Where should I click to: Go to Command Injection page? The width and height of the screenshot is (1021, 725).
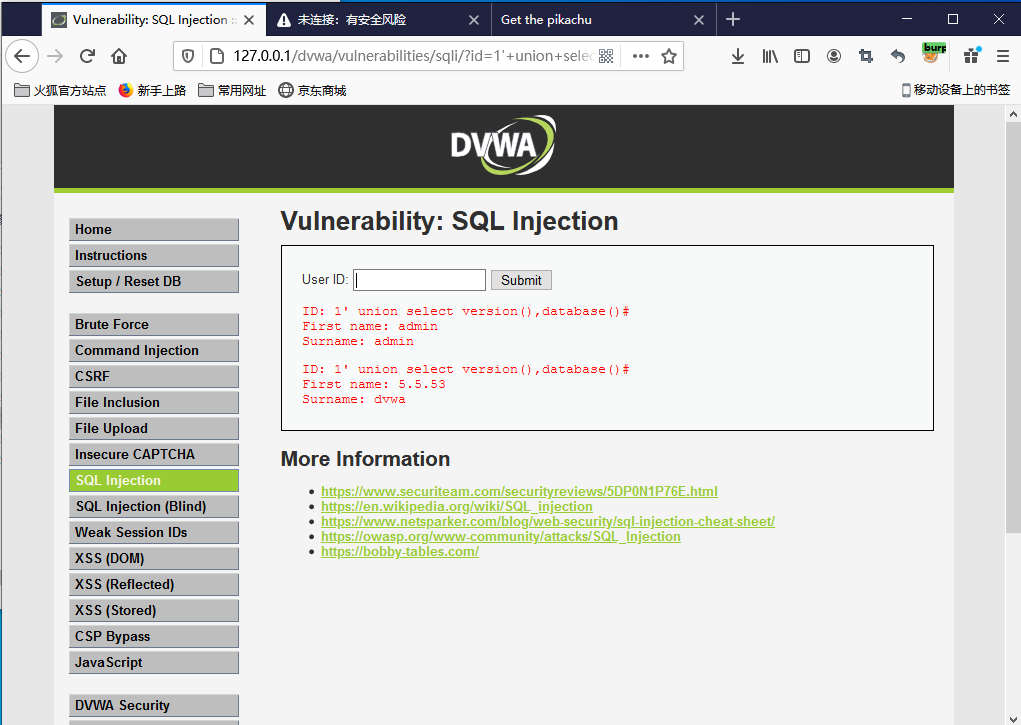[154, 350]
